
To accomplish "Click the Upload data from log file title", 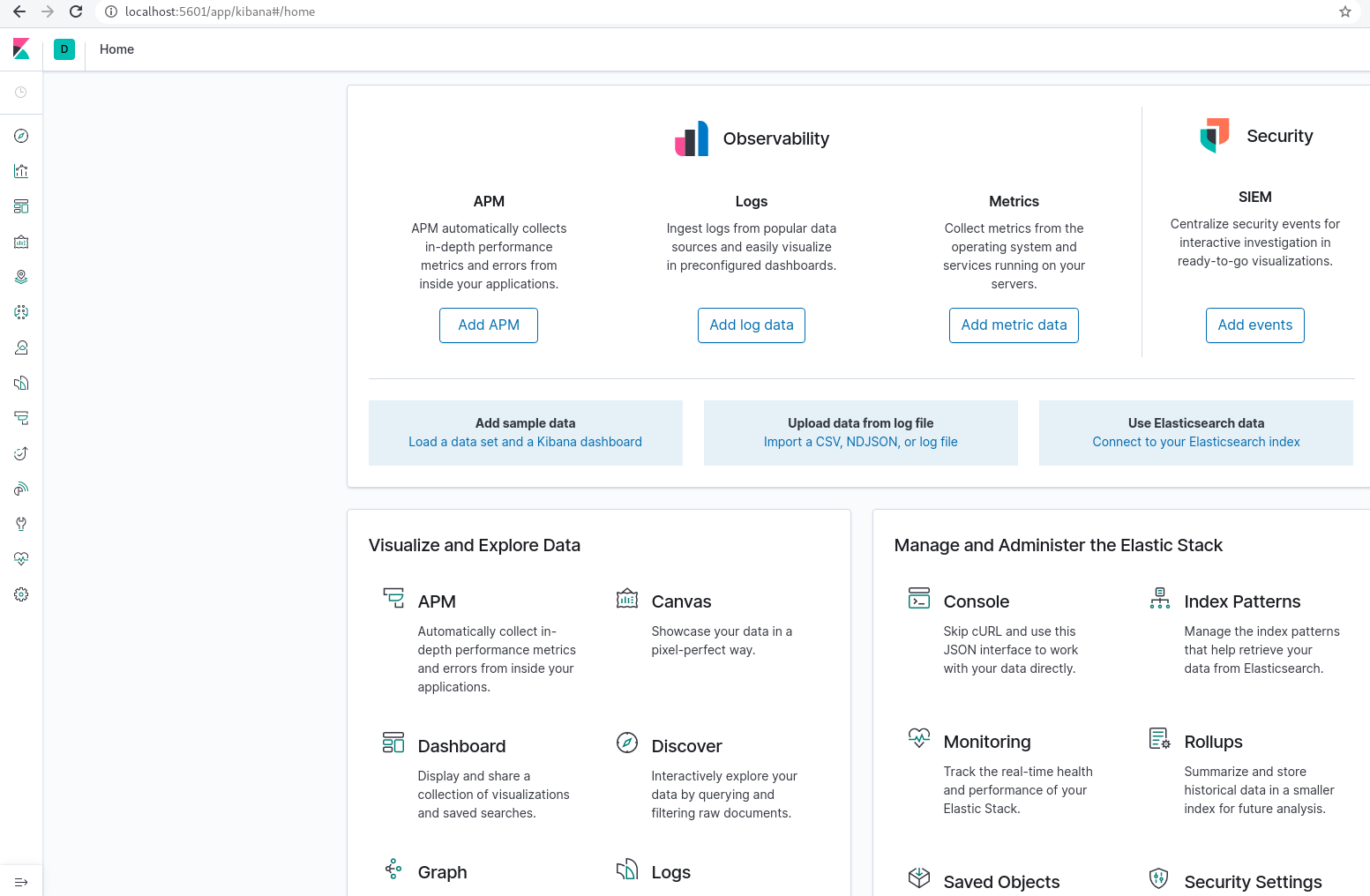I will [x=861, y=423].
